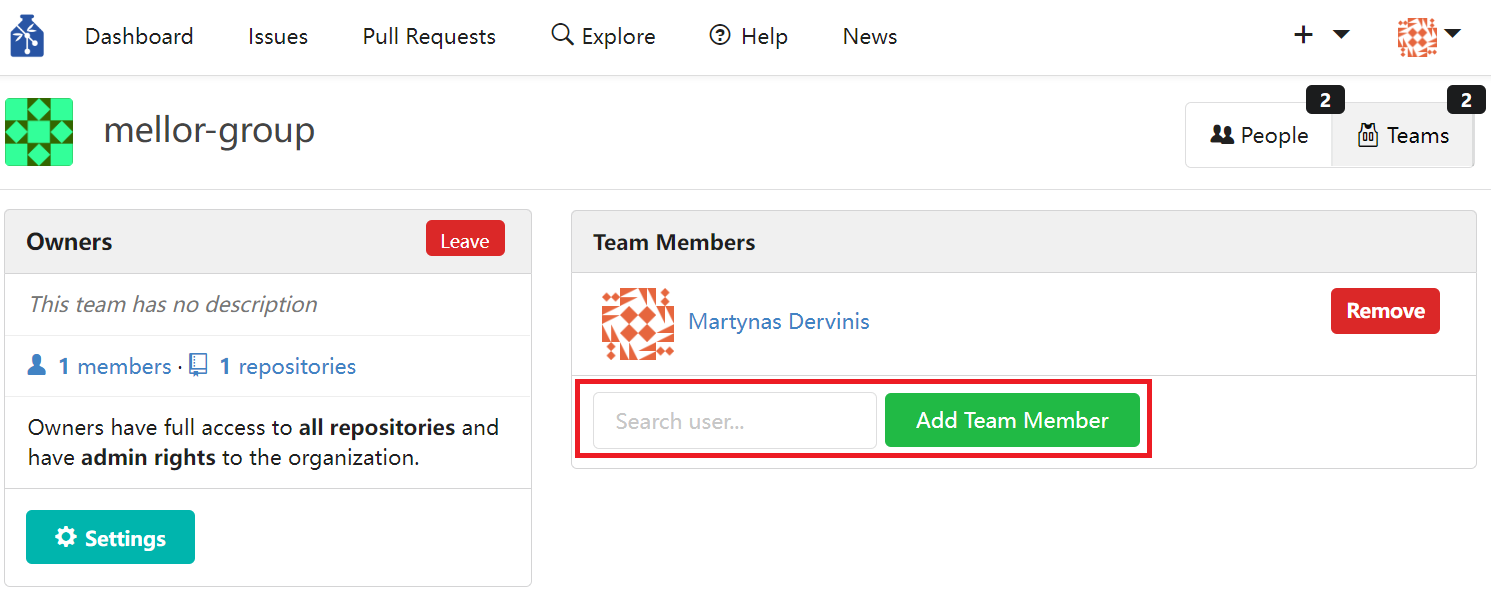Open the Gitea home logo
Viewport: 1491px width, 592px height.
coord(27,36)
